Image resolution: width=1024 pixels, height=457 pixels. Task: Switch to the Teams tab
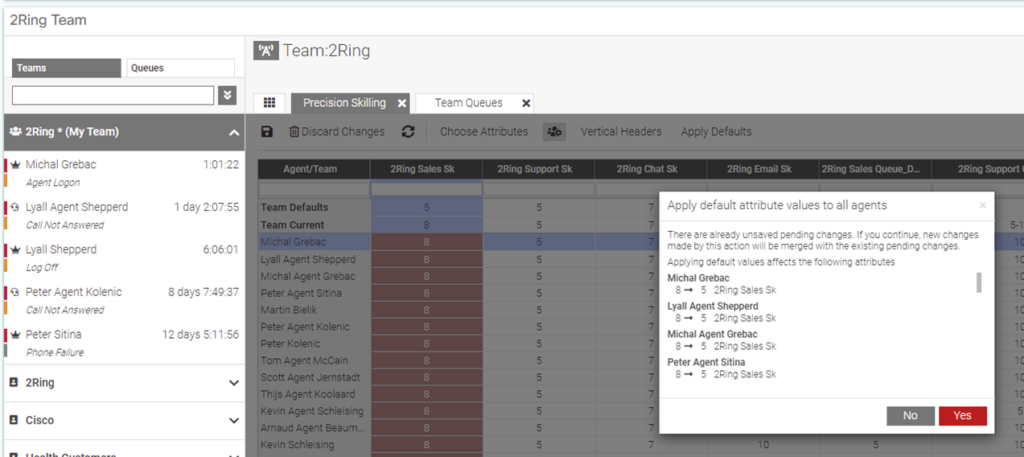pos(67,68)
